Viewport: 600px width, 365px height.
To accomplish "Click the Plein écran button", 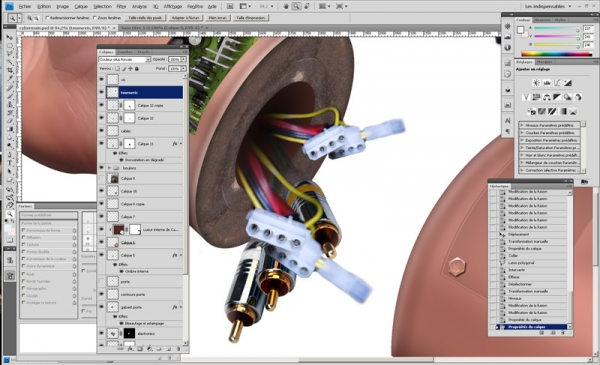I will 218,18.
